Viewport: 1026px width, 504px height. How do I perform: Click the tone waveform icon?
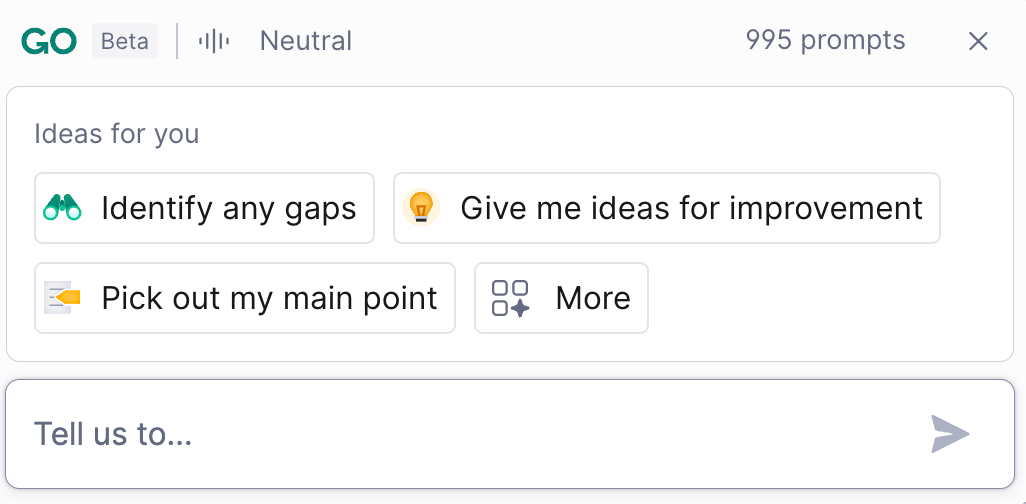tap(214, 41)
